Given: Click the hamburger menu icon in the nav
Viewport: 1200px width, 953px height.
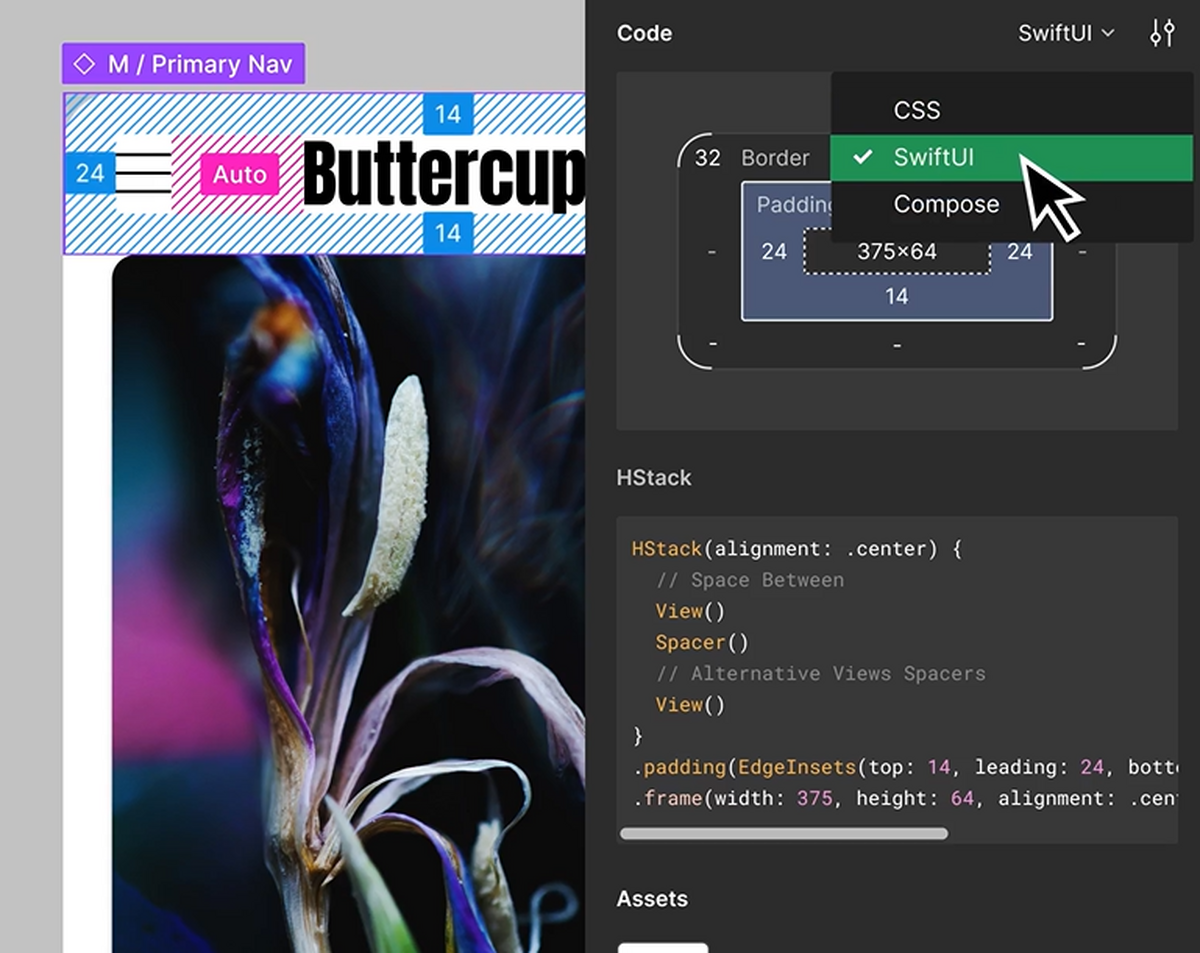Looking at the screenshot, I should tap(143, 175).
